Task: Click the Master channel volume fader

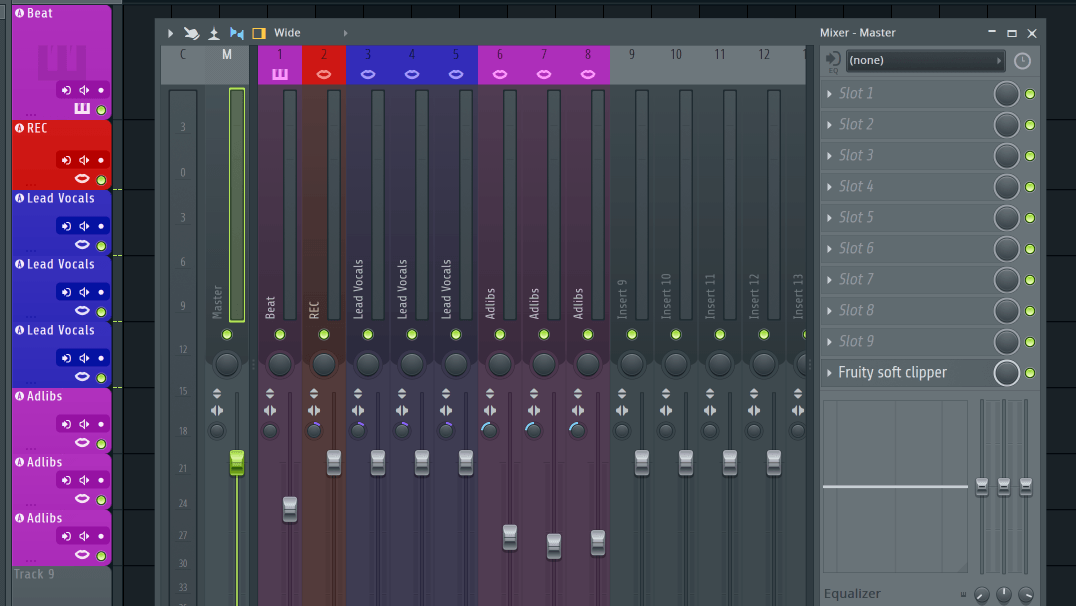Action: coord(237,462)
